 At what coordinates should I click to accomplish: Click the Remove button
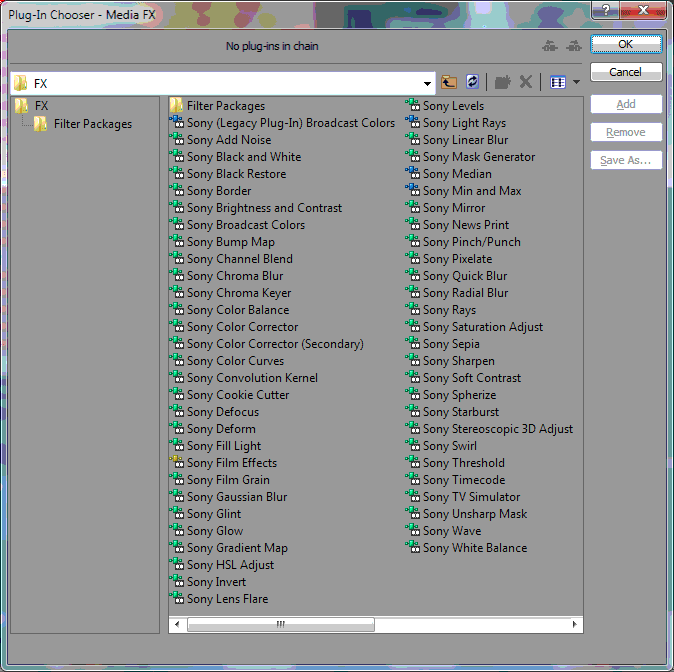626,132
